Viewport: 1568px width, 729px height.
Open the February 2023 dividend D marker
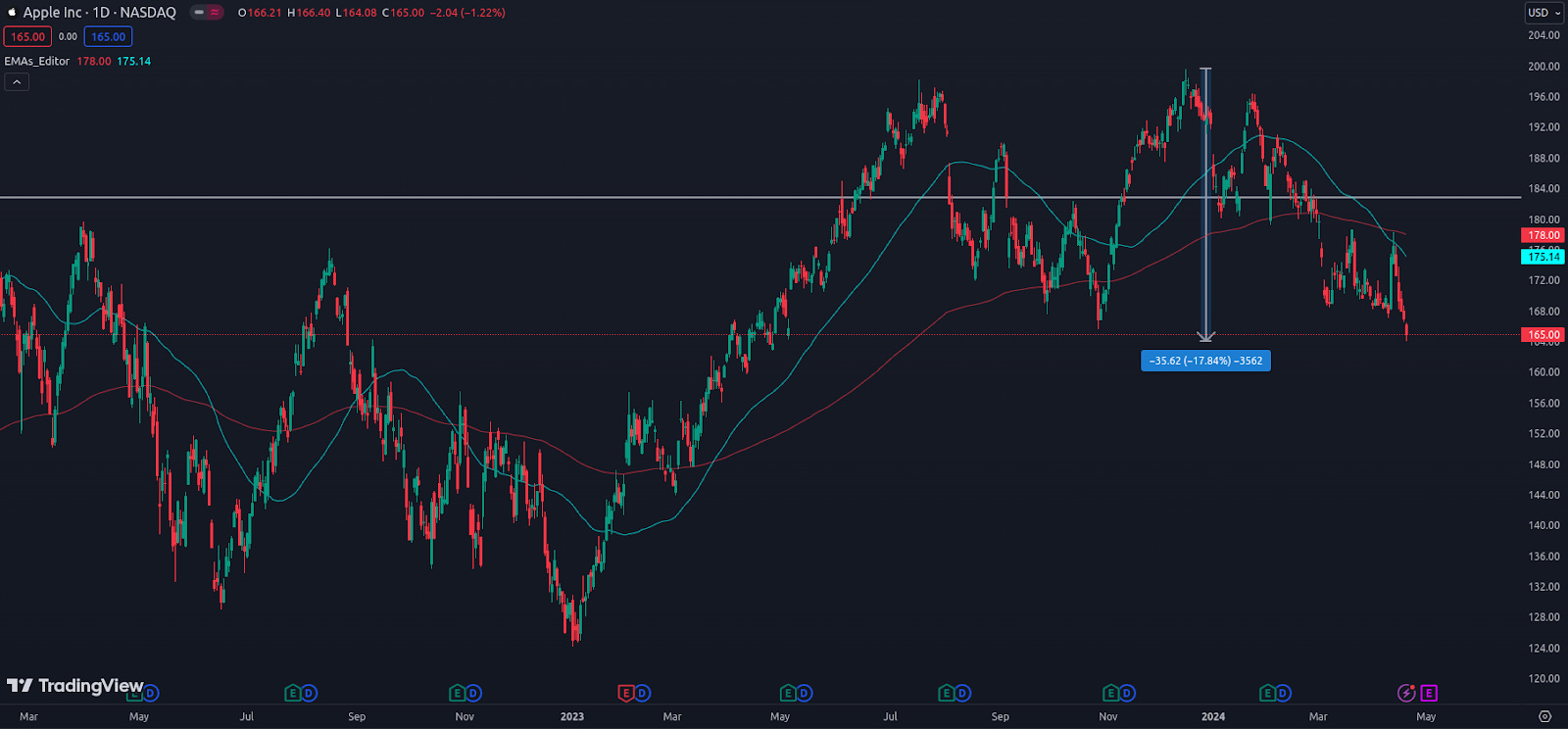(643, 693)
